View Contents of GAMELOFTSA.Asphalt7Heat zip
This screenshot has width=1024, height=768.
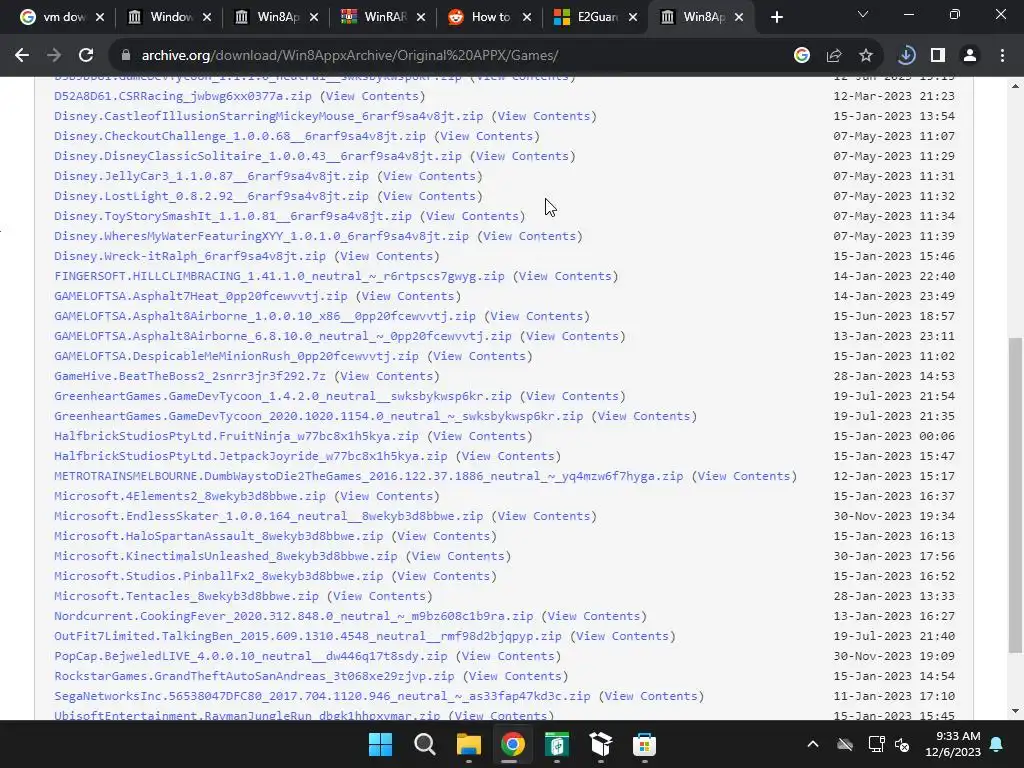pyautogui.click(x=408, y=296)
